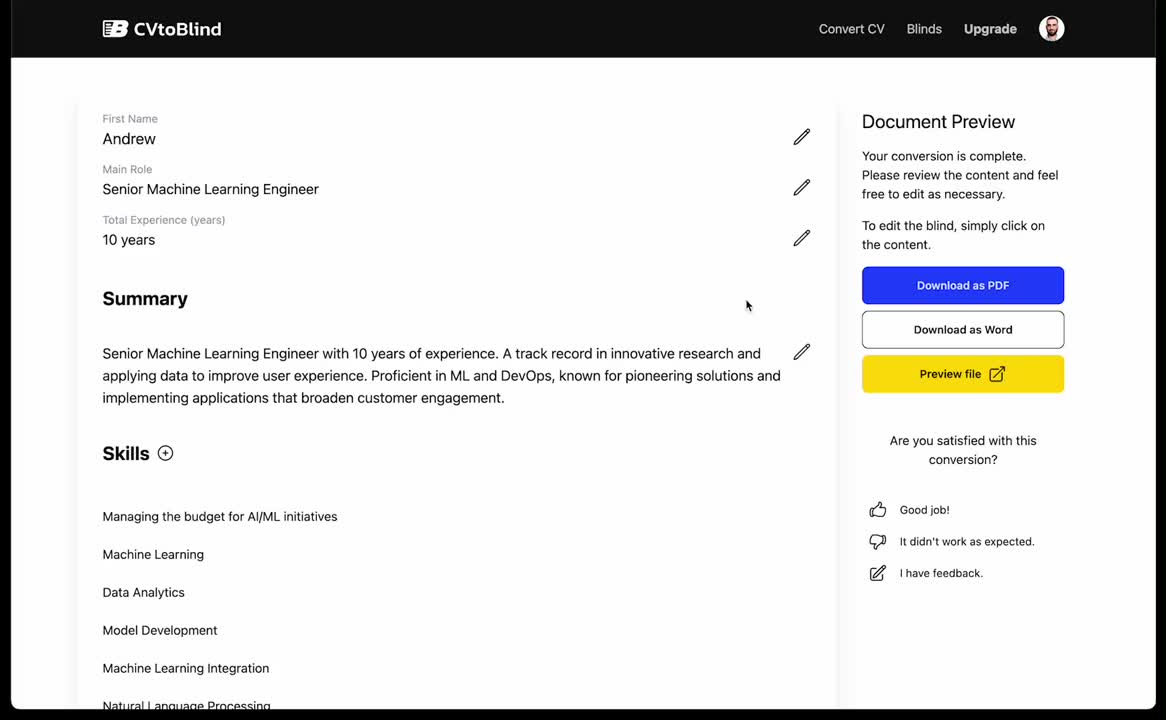Click pencil icon beside Main Role
1166x720 pixels.
(x=801, y=188)
